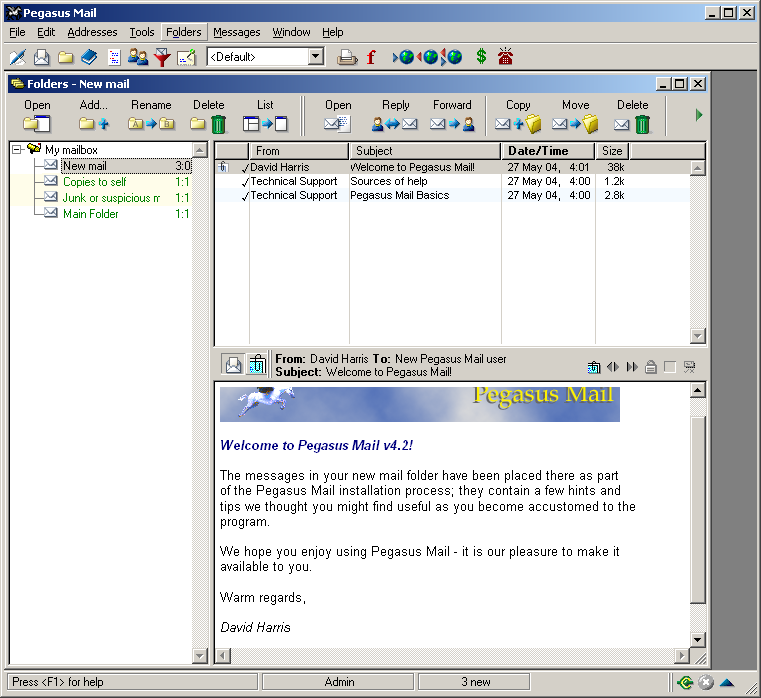Sort messages by Subject column header
Image resolution: width=761 pixels, height=698 pixels.
tap(425, 151)
